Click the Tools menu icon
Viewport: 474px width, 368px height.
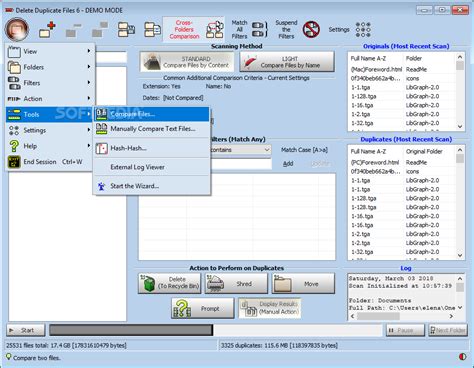(x=14, y=114)
